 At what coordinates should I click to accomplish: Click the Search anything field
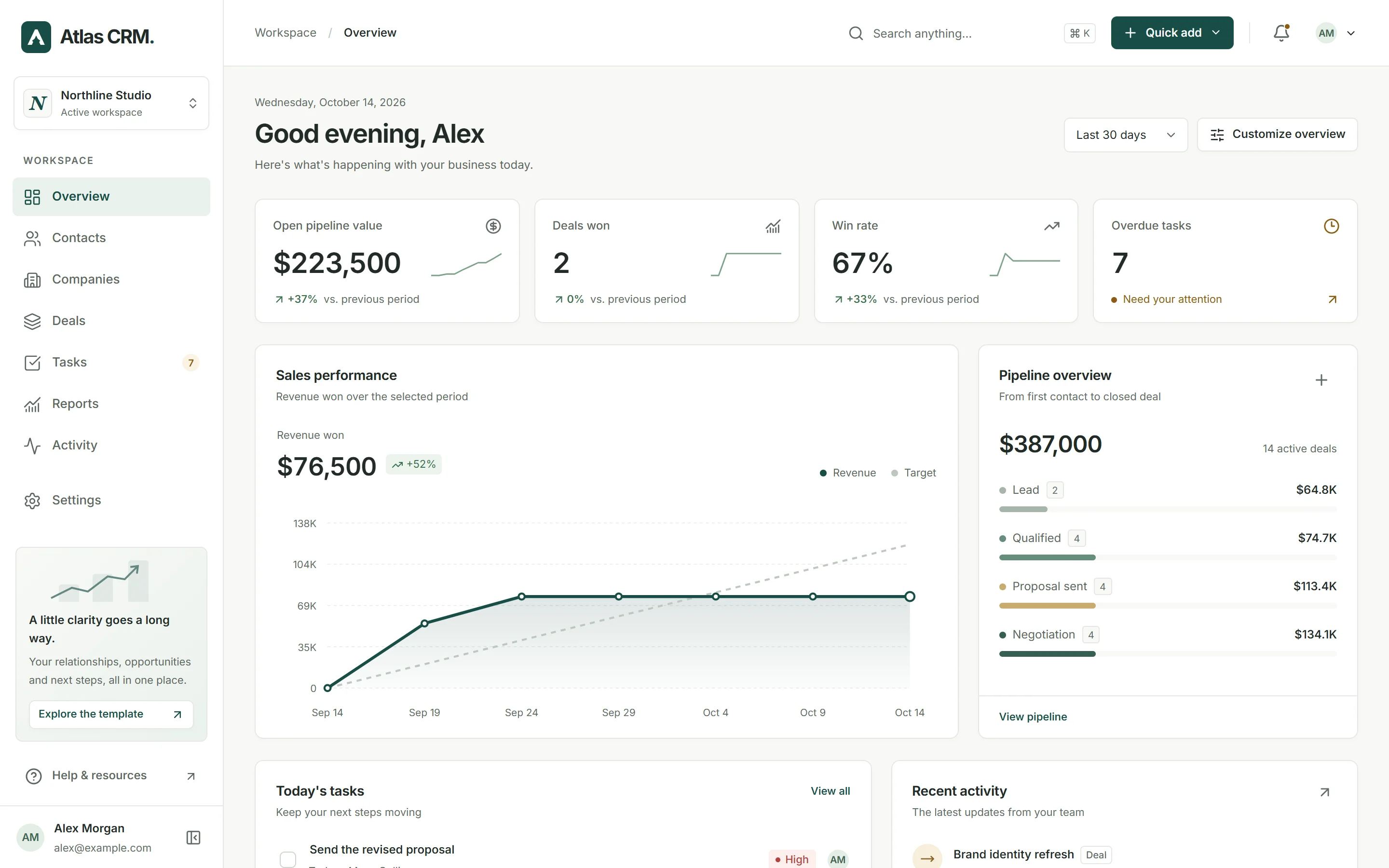972,33
